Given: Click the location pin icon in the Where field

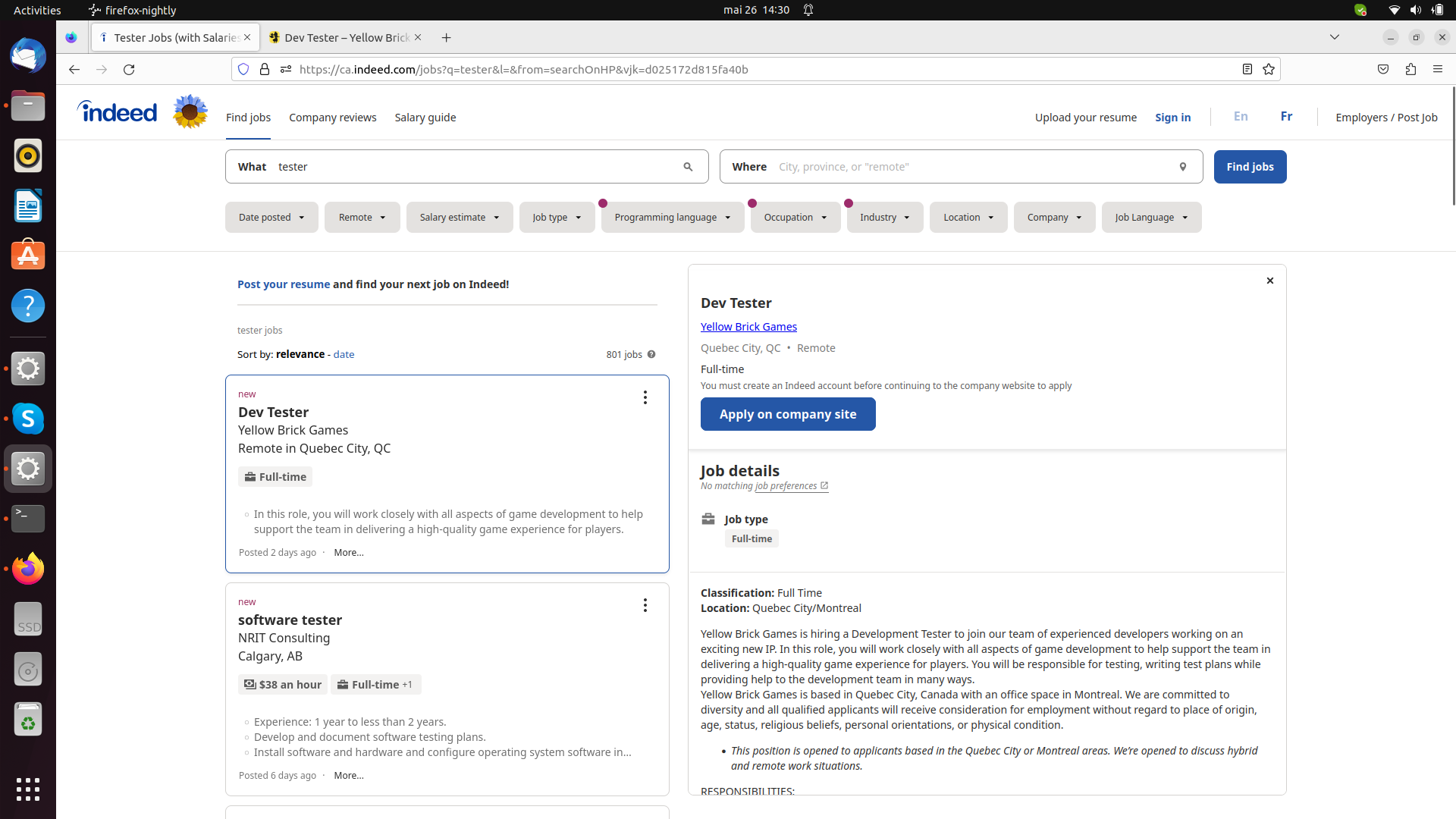Looking at the screenshot, I should tap(1183, 166).
